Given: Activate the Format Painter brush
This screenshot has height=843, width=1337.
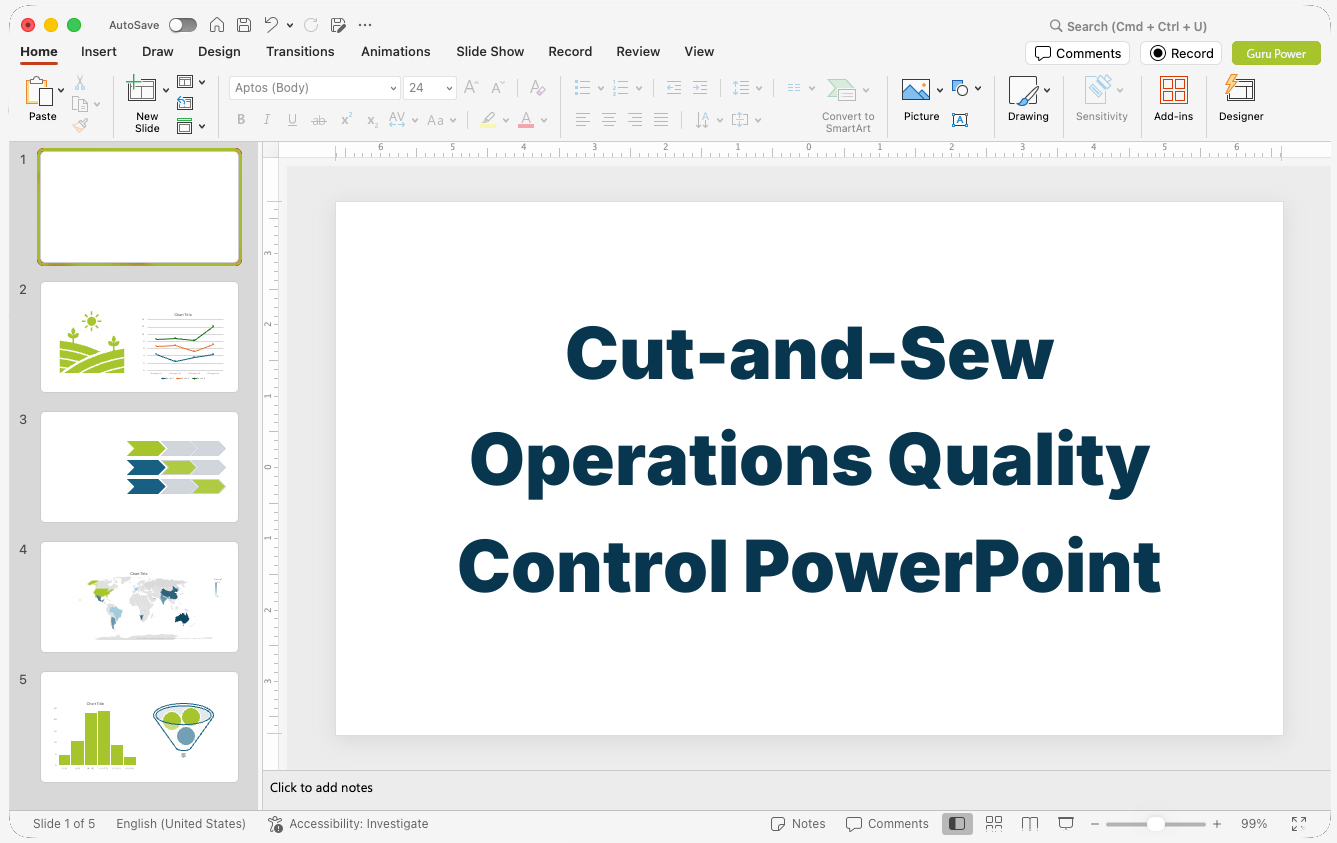Looking at the screenshot, I should [80, 125].
